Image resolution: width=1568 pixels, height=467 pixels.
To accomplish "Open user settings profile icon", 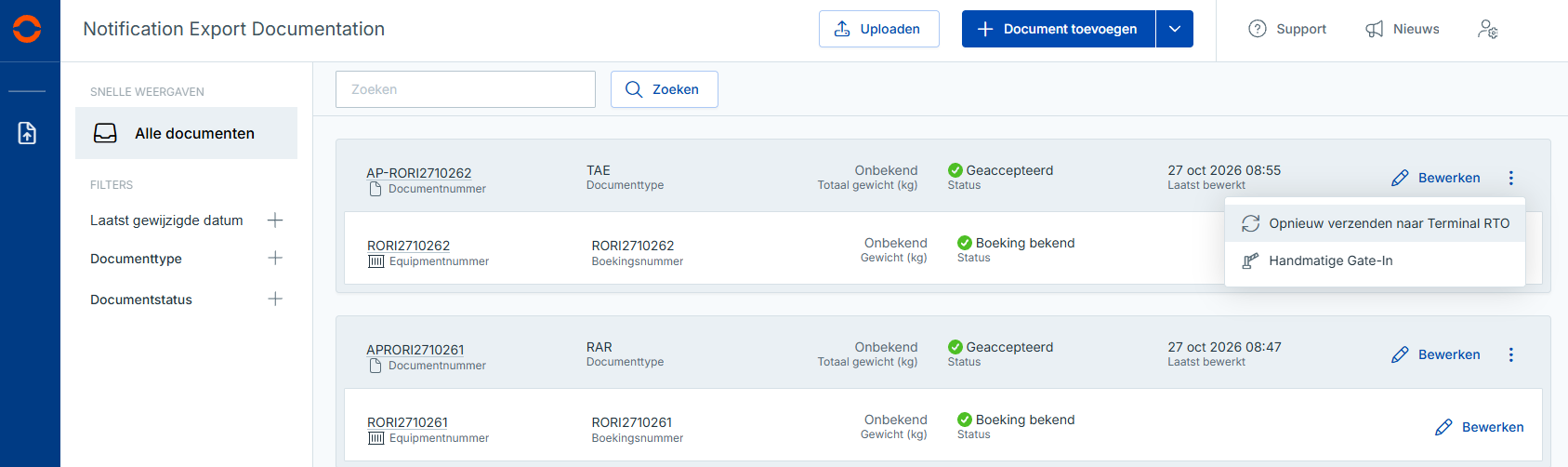I will (x=1487, y=29).
